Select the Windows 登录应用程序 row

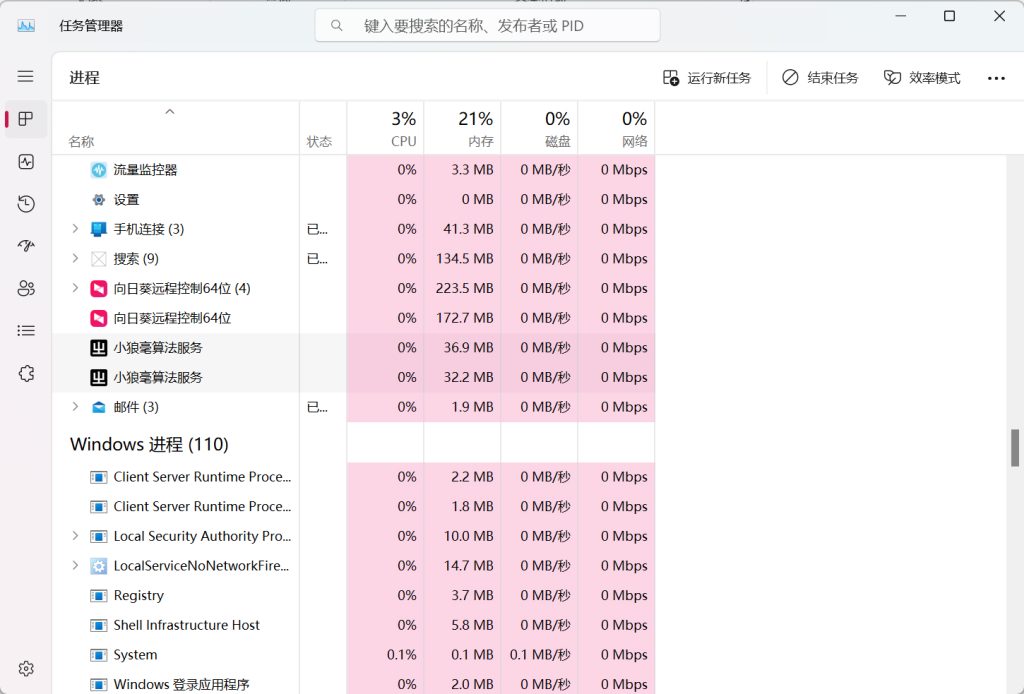point(353,684)
